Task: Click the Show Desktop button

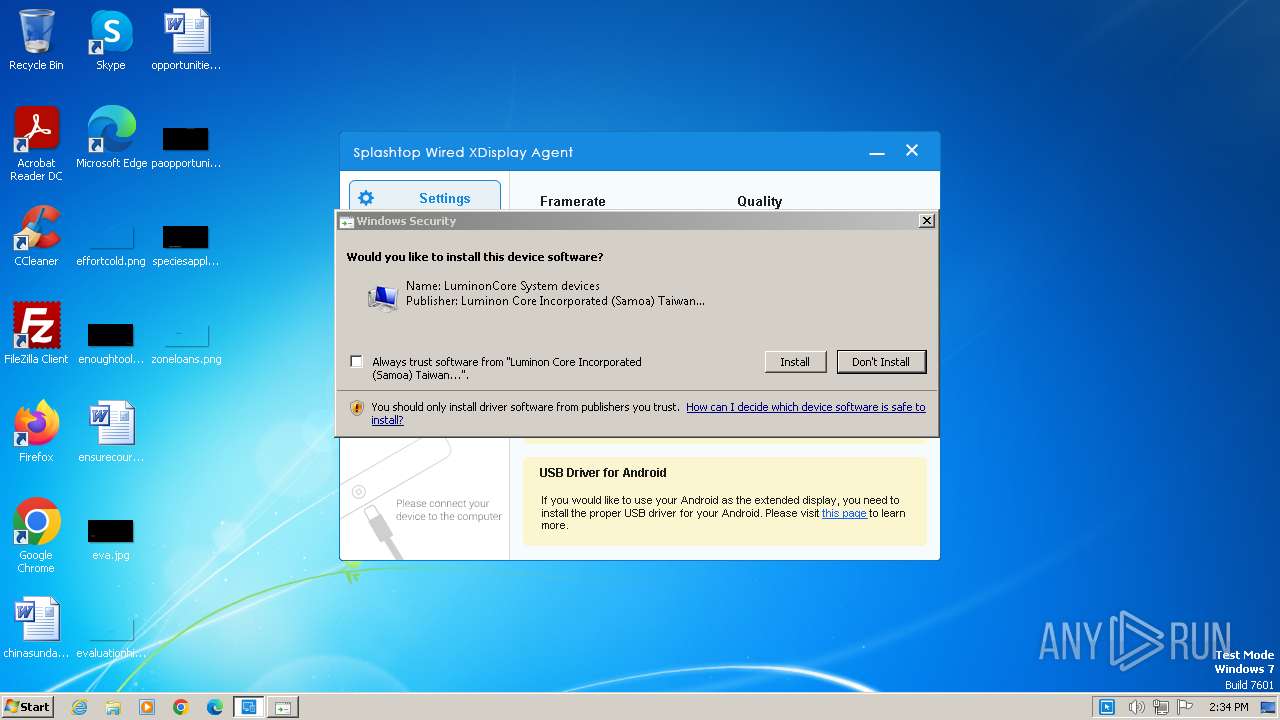Action: point(1268,707)
